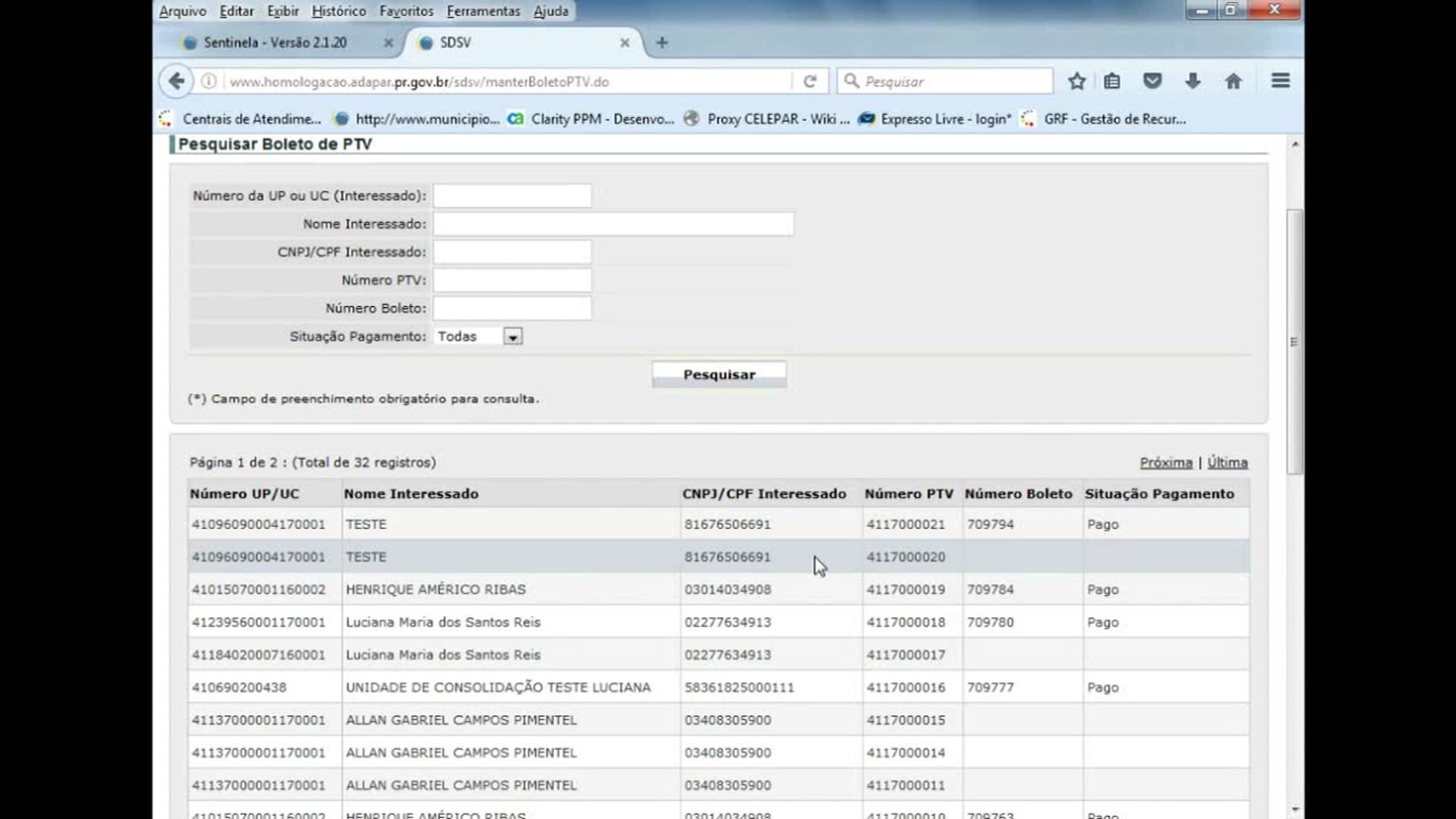Show site information icon in address bar
Screen dimensions: 1456x819
click(209, 81)
